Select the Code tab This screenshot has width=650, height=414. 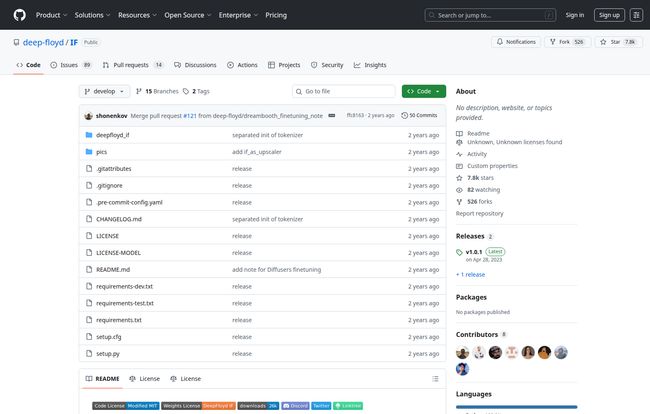[28, 65]
